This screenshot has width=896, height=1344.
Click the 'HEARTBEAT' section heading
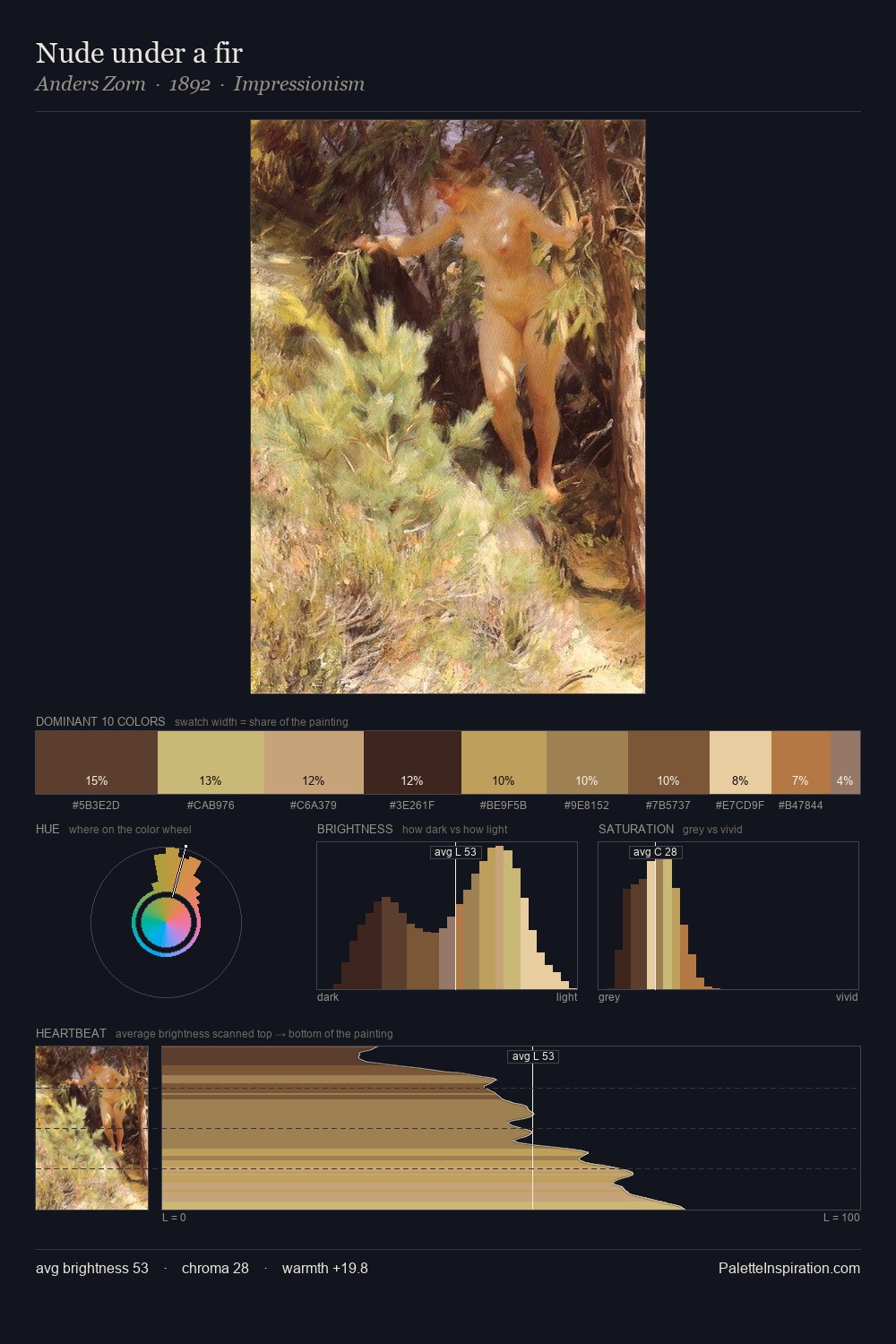pyautogui.click(x=71, y=1033)
